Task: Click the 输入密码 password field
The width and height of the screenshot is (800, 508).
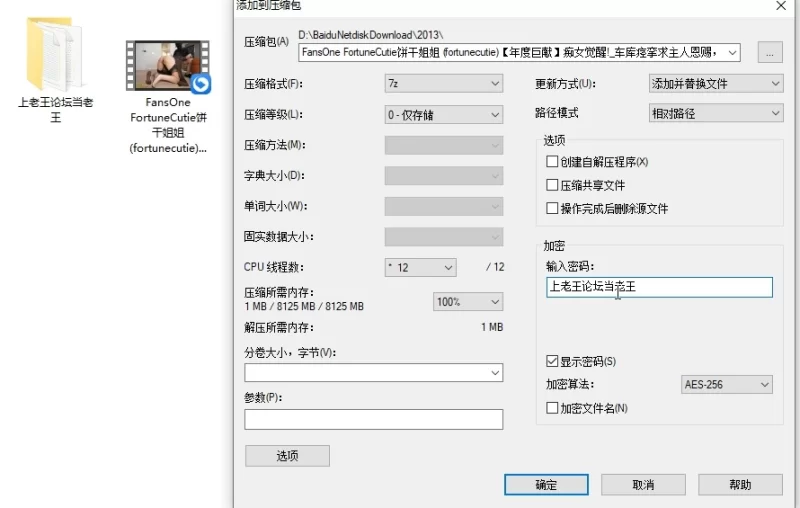Action: [659, 287]
